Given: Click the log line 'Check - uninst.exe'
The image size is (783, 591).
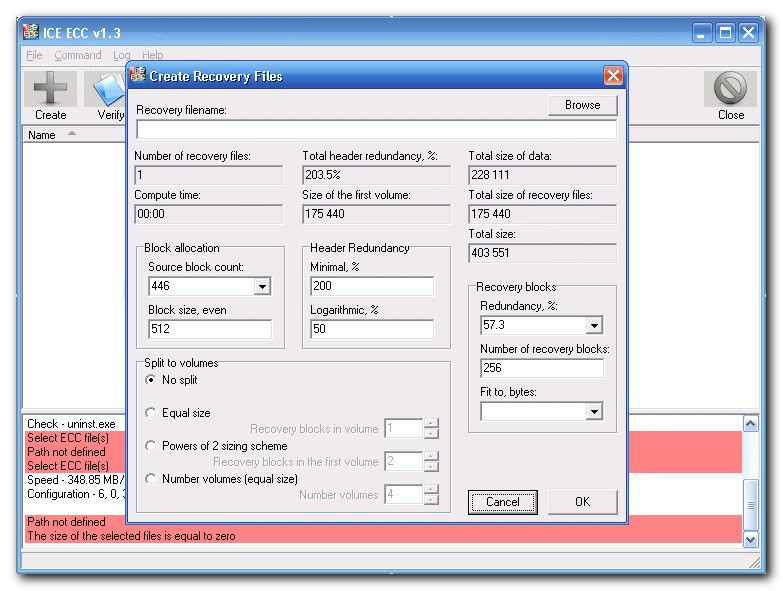Looking at the screenshot, I should [71, 424].
